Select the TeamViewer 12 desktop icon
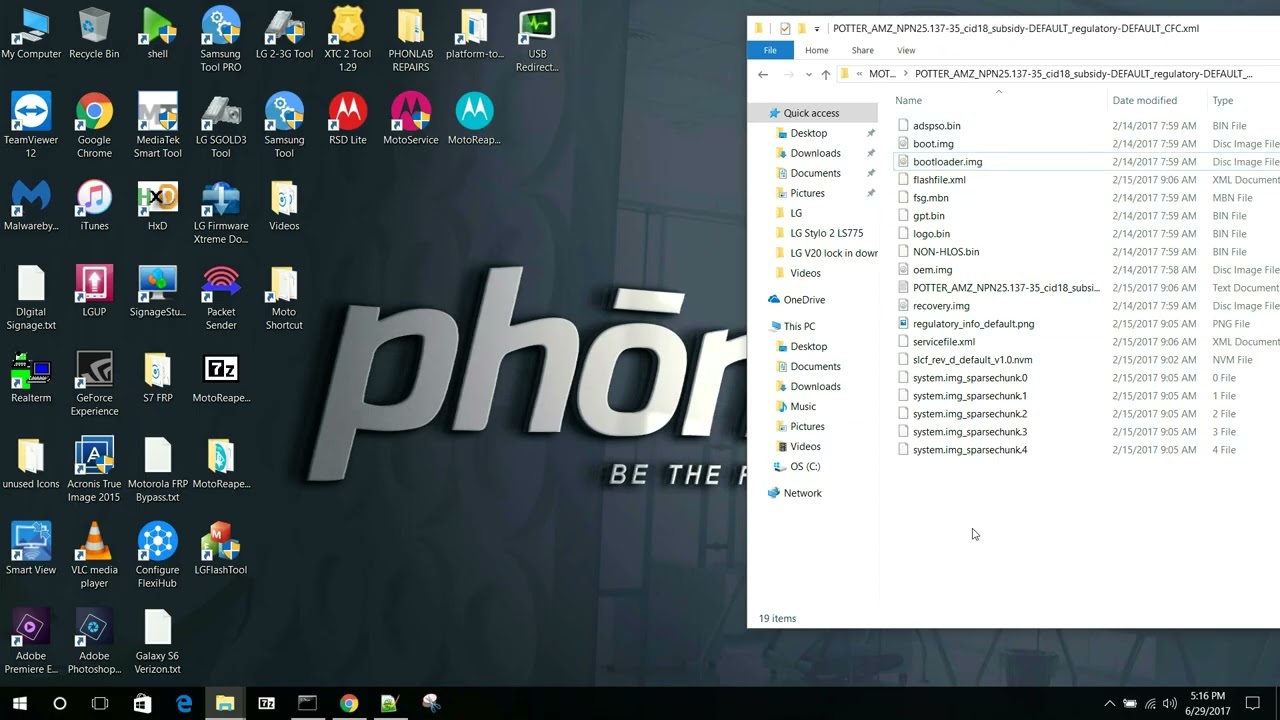The height and width of the screenshot is (720, 1280). click(31, 126)
